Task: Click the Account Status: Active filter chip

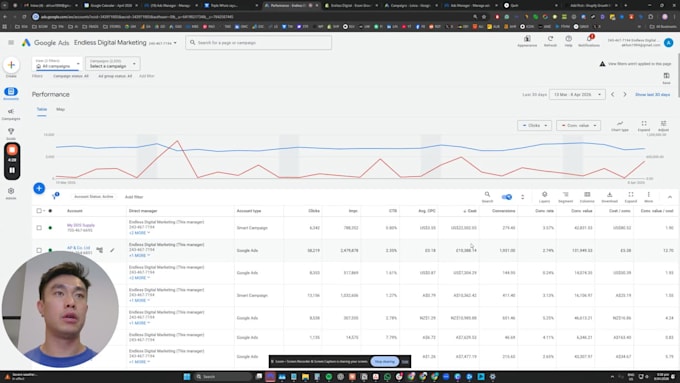Action: pos(94,196)
